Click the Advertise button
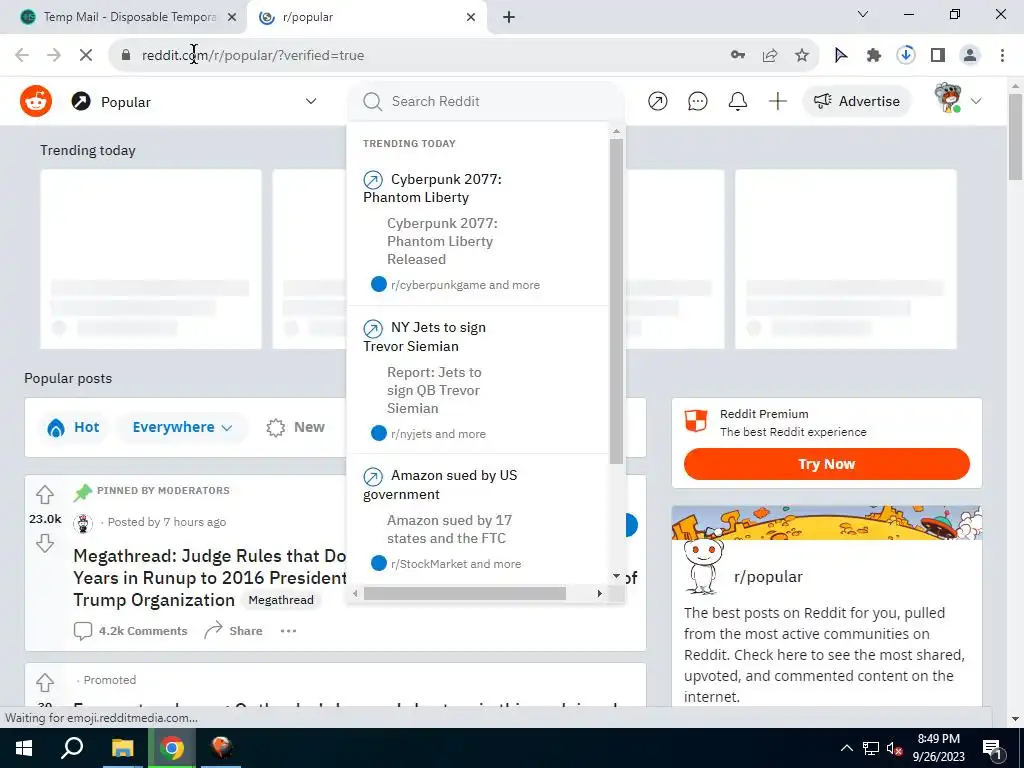Screen dimensions: 1024x768 coord(856,101)
